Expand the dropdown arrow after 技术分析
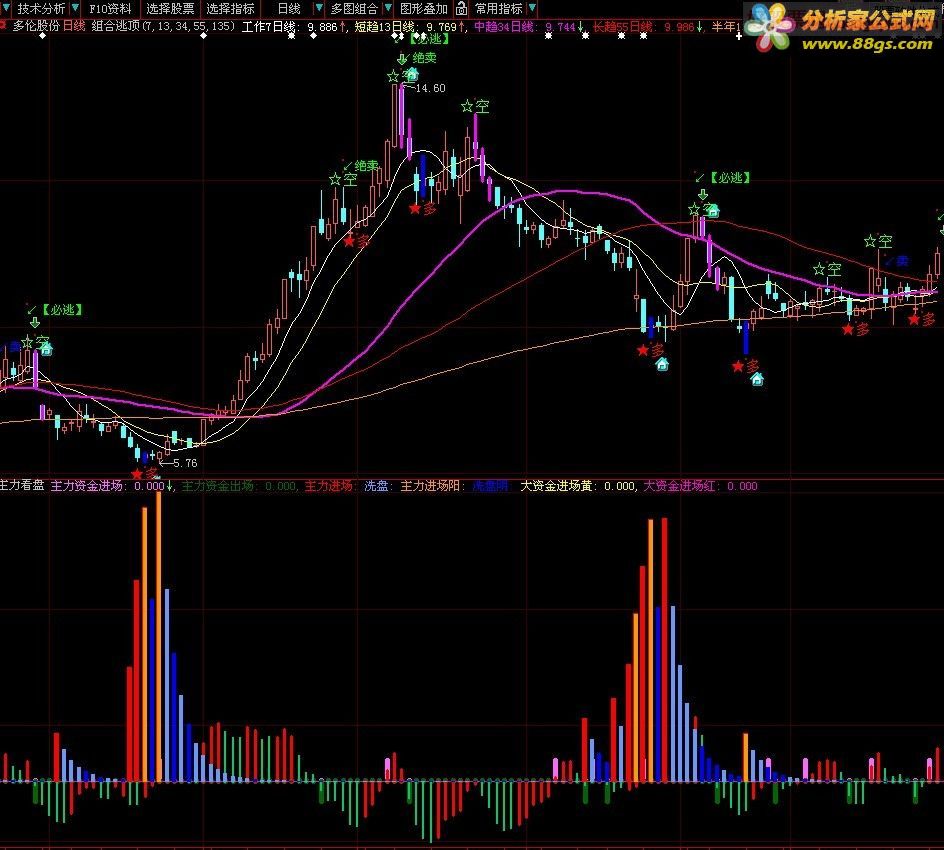The width and height of the screenshot is (944, 850). [x=75, y=8]
